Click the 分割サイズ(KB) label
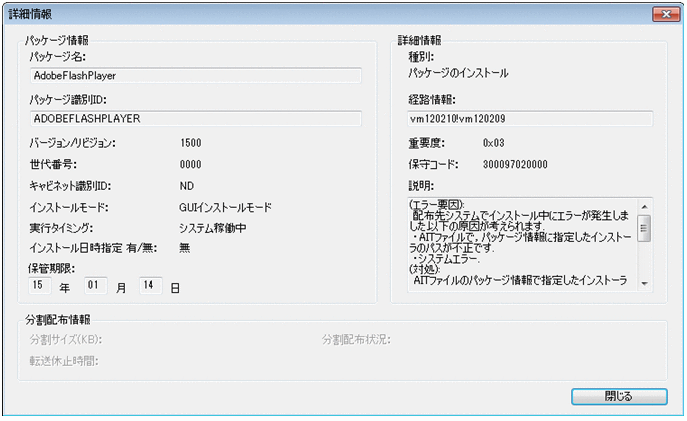 pyautogui.click(x=66, y=340)
